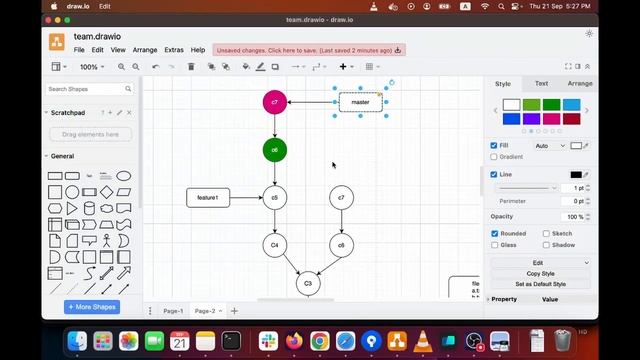Image resolution: width=640 pixels, height=360 pixels.
Task: Pick fill color with eyedropper icon
Action: pyautogui.click(x=586, y=146)
